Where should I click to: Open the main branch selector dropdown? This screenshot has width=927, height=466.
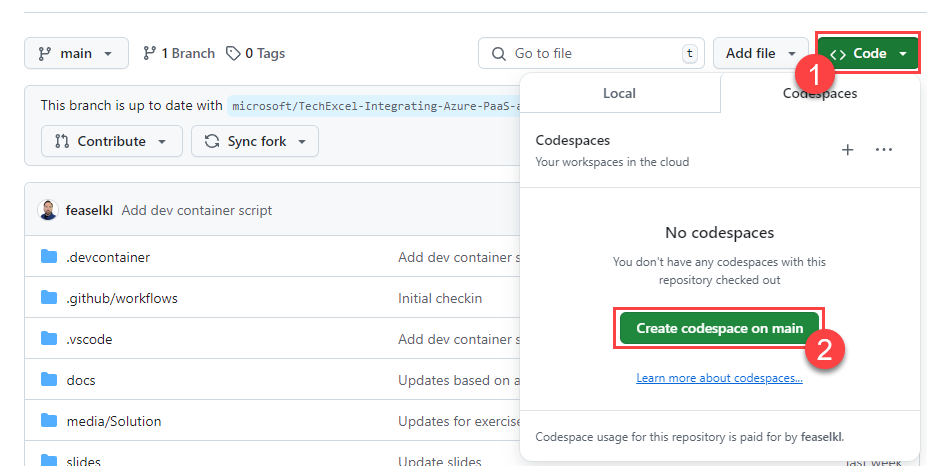click(x=76, y=53)
